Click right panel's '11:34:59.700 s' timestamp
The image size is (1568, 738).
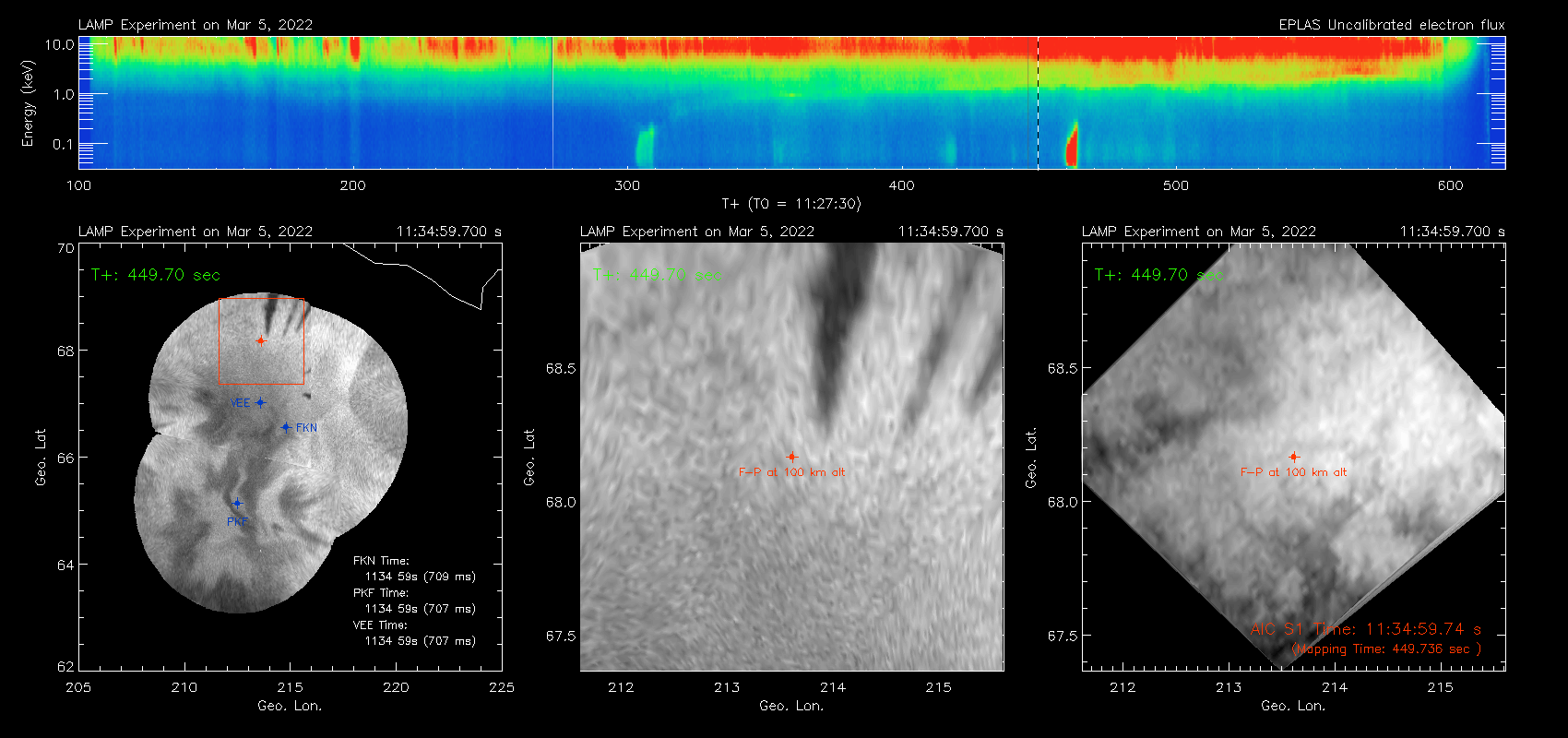(x=1453, y=232)
